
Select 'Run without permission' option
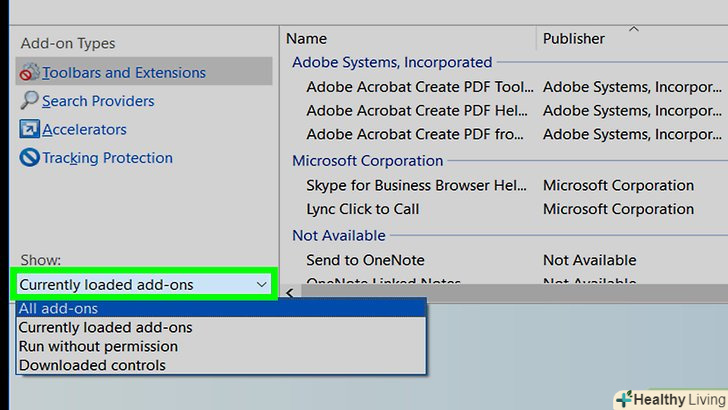[x=98, y=347]
